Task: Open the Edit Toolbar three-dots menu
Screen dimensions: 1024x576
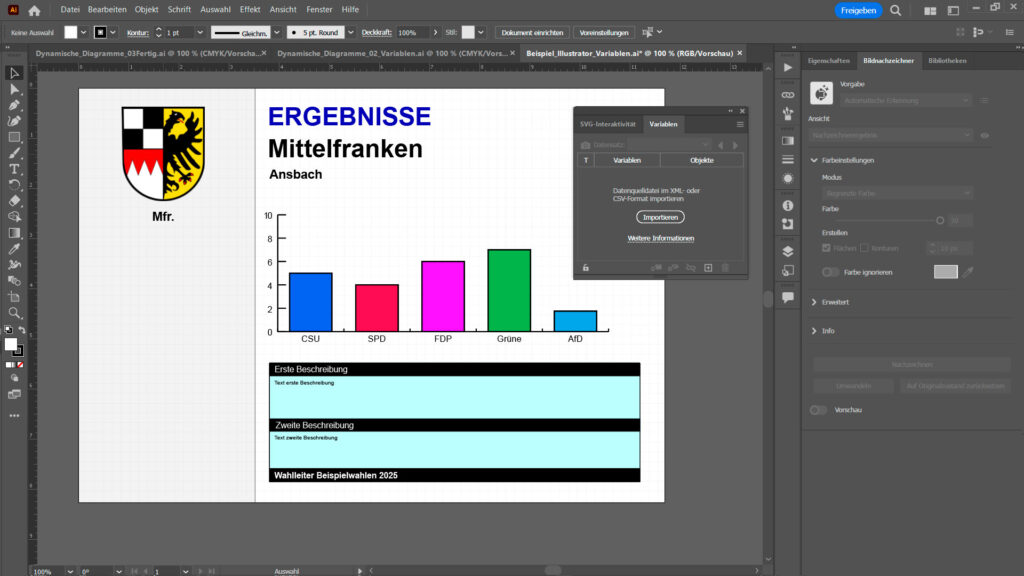Action: tap(14, 415)
